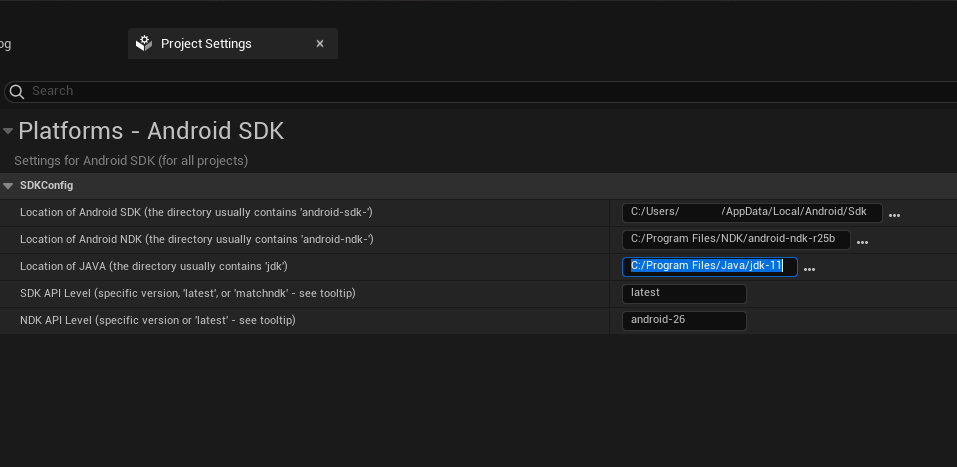Click the Android NDK path text box
Image resolution: width=957 pixels, height=467 pixels.
point(736,239)
